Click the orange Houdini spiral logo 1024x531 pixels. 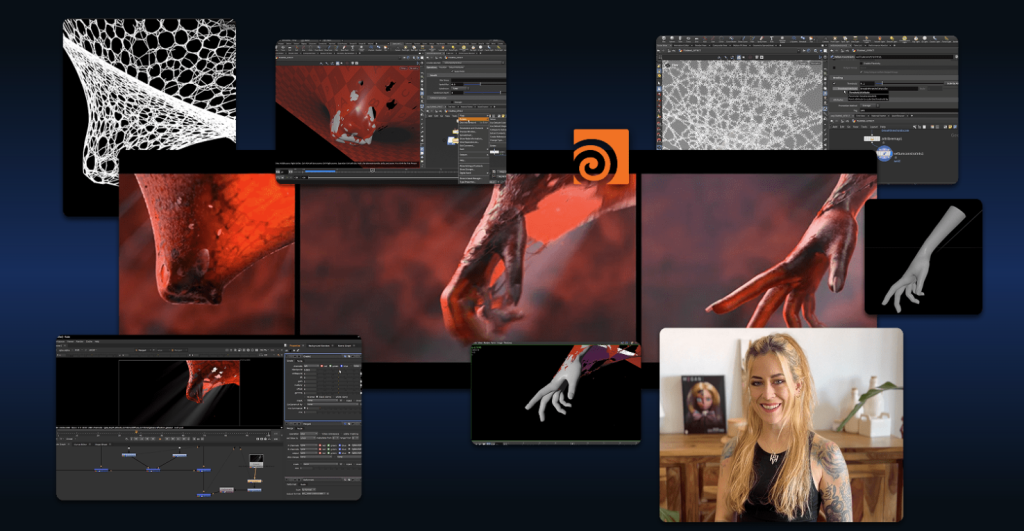[x=600, y=156]
